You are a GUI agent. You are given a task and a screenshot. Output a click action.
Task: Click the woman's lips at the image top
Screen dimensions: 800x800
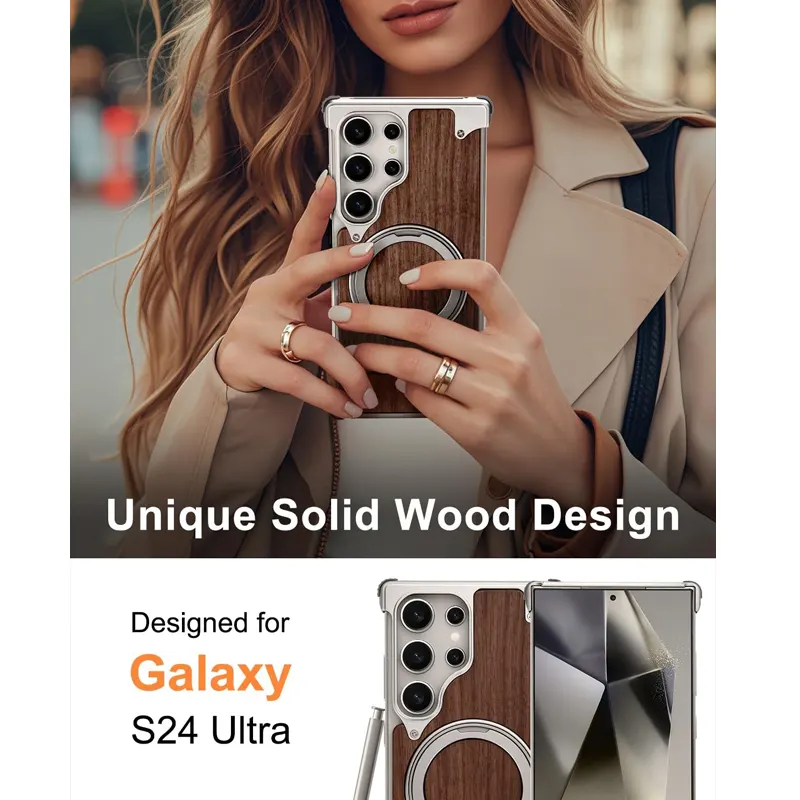pos(418,17)
